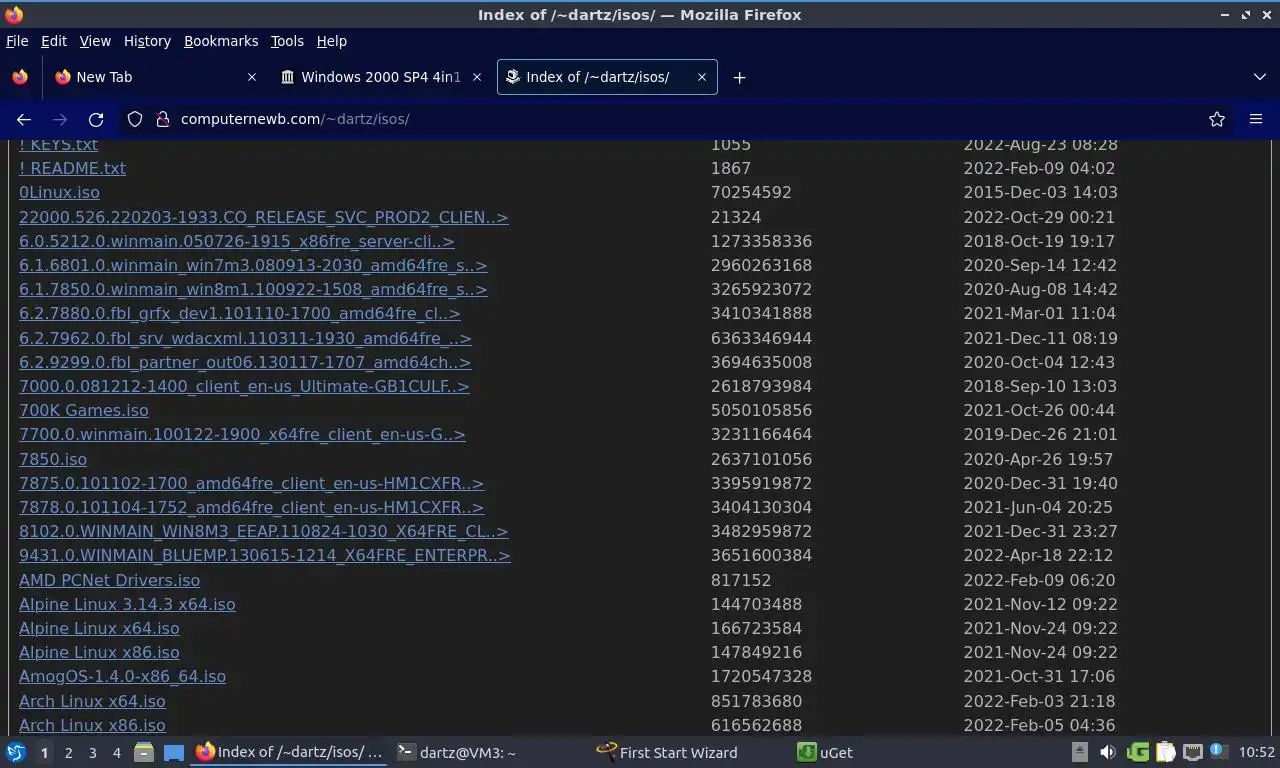
Task: Open the Firefox hamburger application menu
Action: click(1256, 119)
